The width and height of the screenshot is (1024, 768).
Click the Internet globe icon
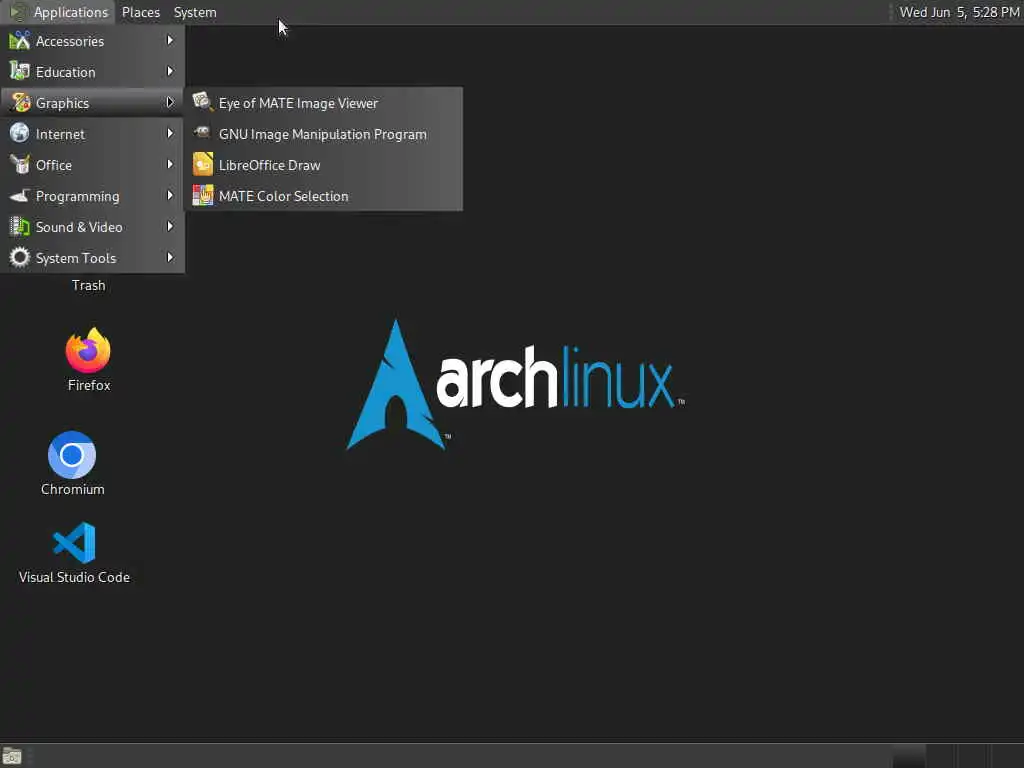tap(20, 133)
